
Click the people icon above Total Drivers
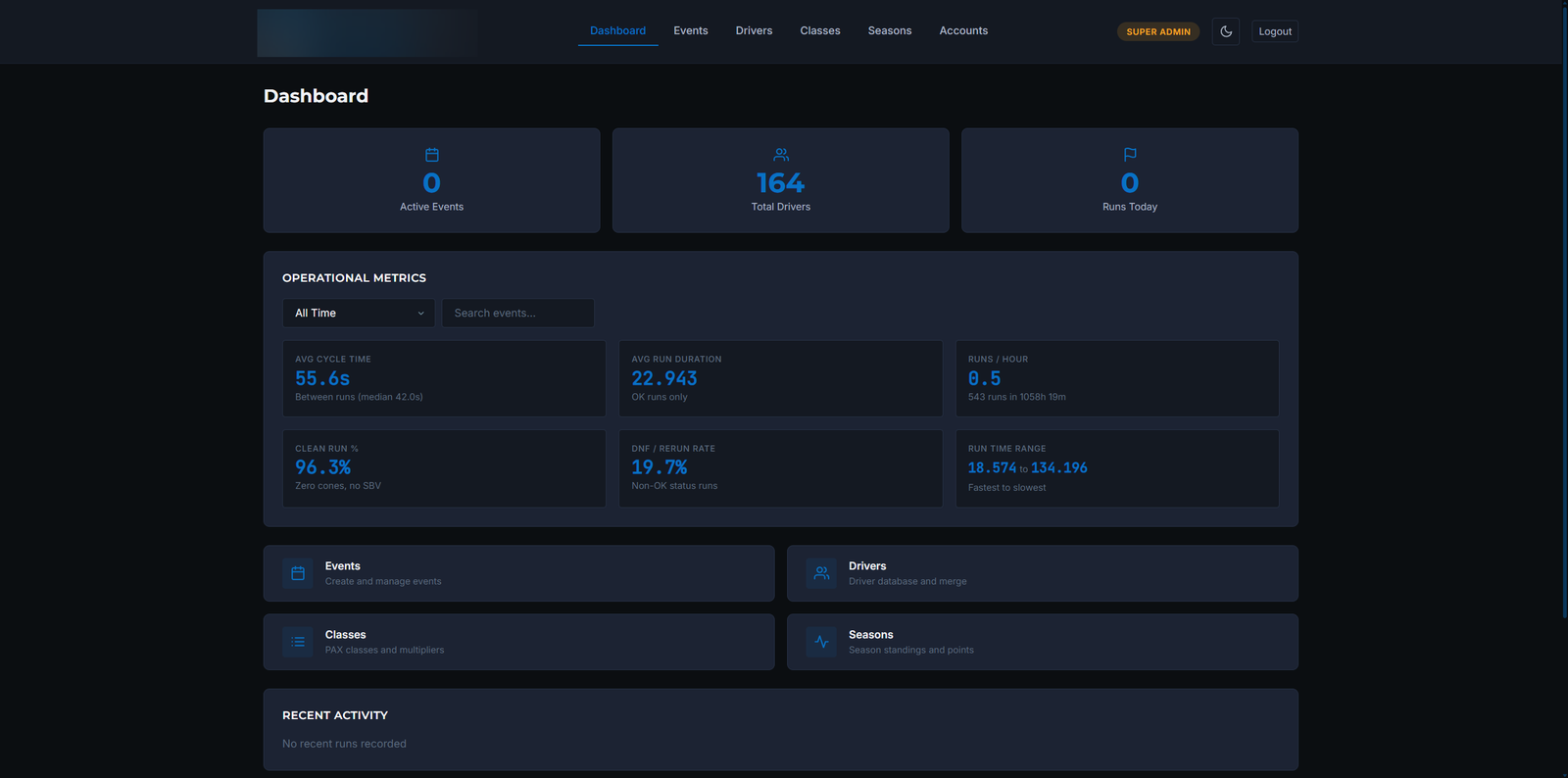coord(781,155)
